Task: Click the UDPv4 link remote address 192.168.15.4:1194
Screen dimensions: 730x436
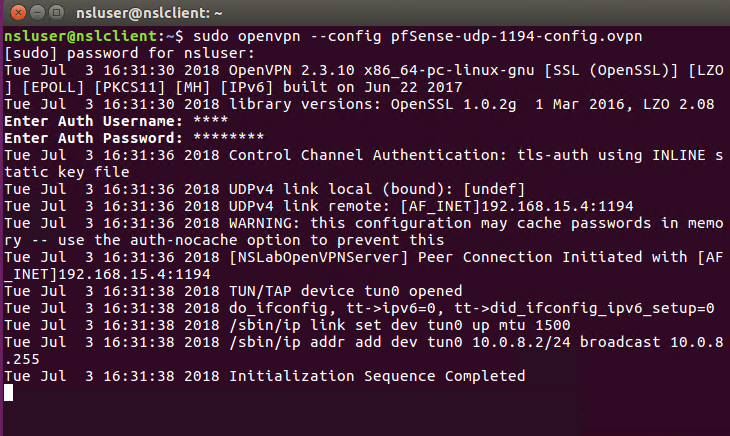Action: pos(557,206)
